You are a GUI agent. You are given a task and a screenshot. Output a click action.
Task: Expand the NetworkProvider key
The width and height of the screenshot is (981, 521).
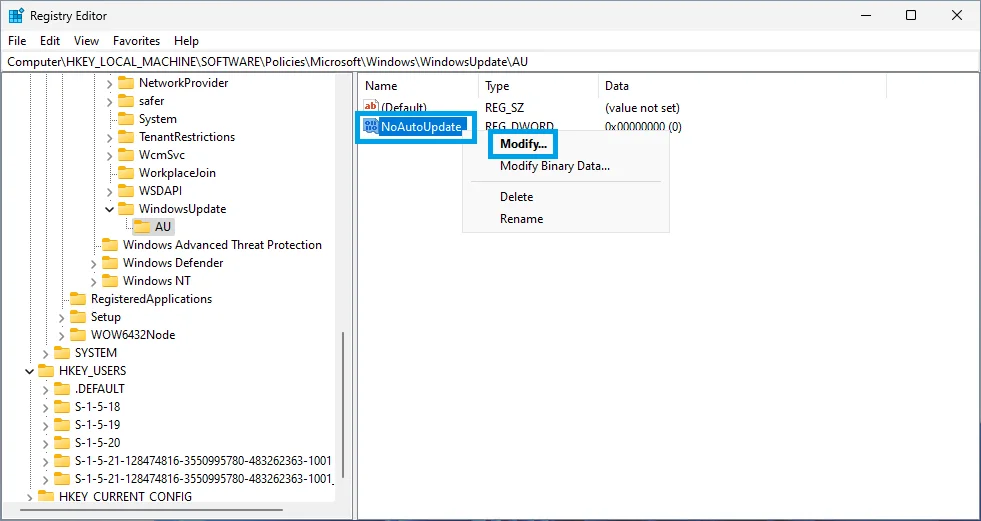tap(109, 83)
